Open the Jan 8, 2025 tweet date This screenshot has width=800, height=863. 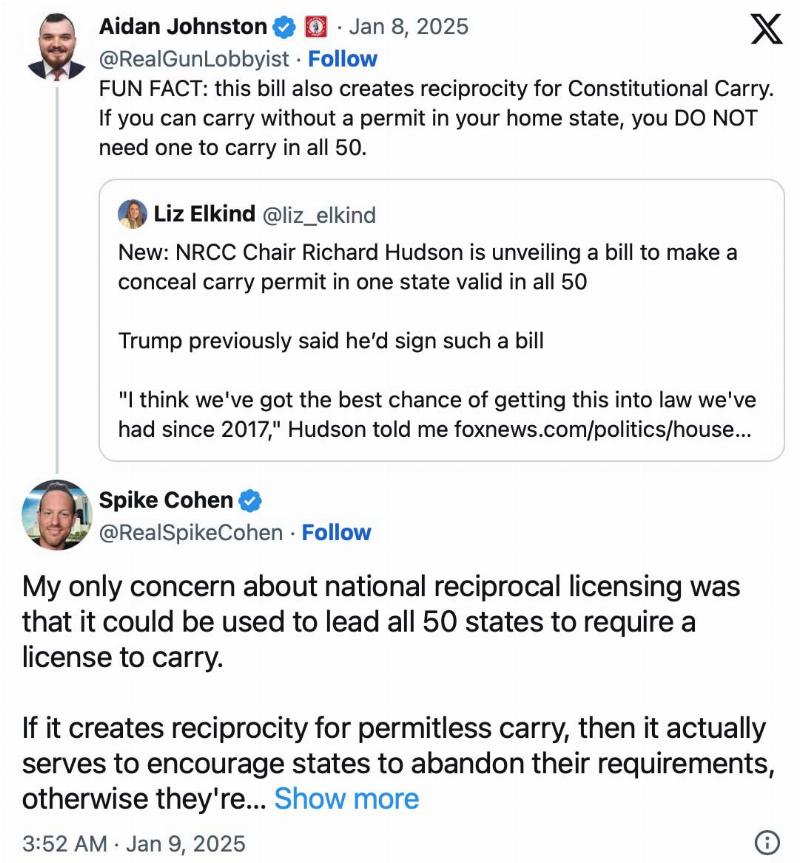tap(408, 26)
